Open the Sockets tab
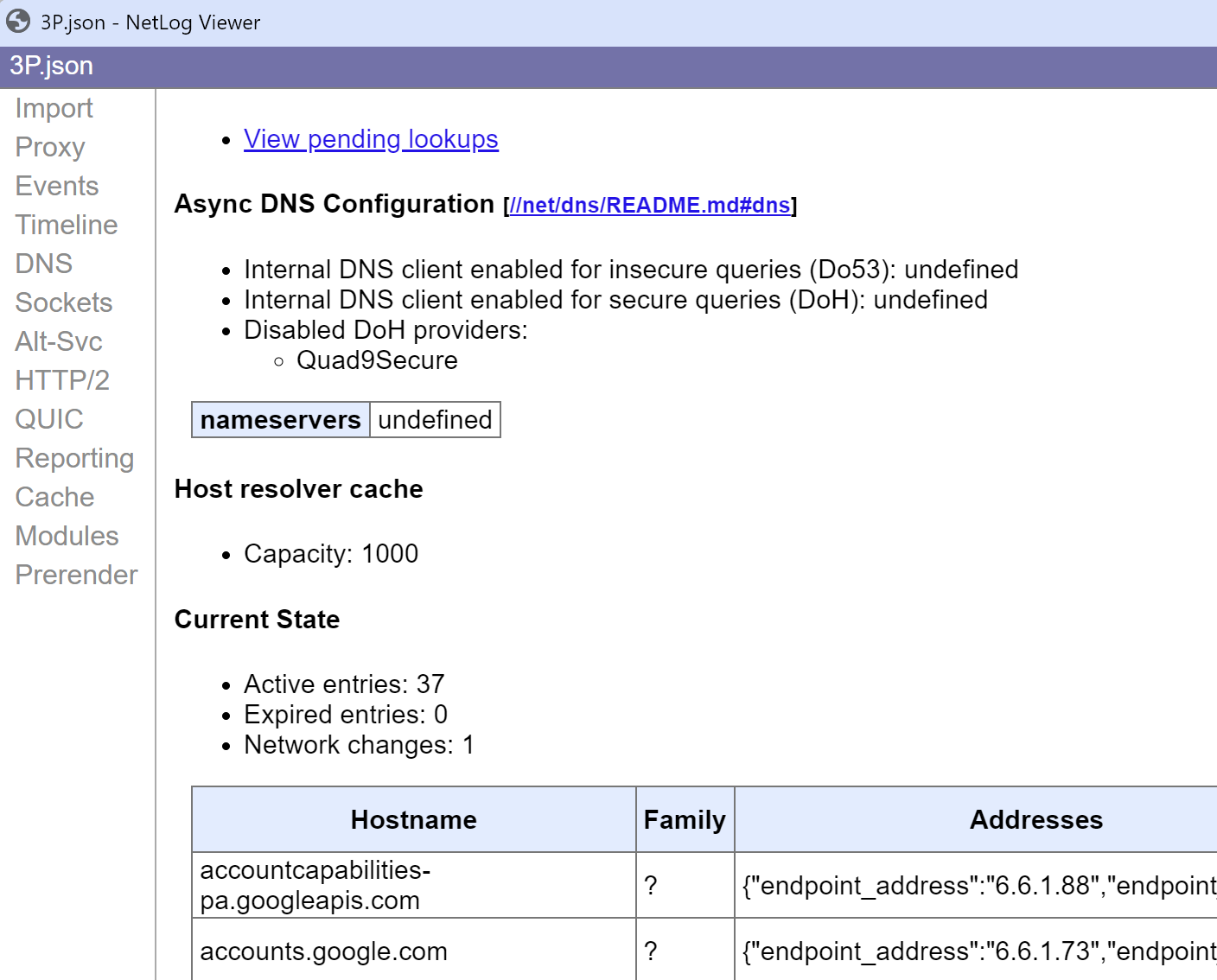This screenshot has height=980, width=1217. tap(64, 302)
